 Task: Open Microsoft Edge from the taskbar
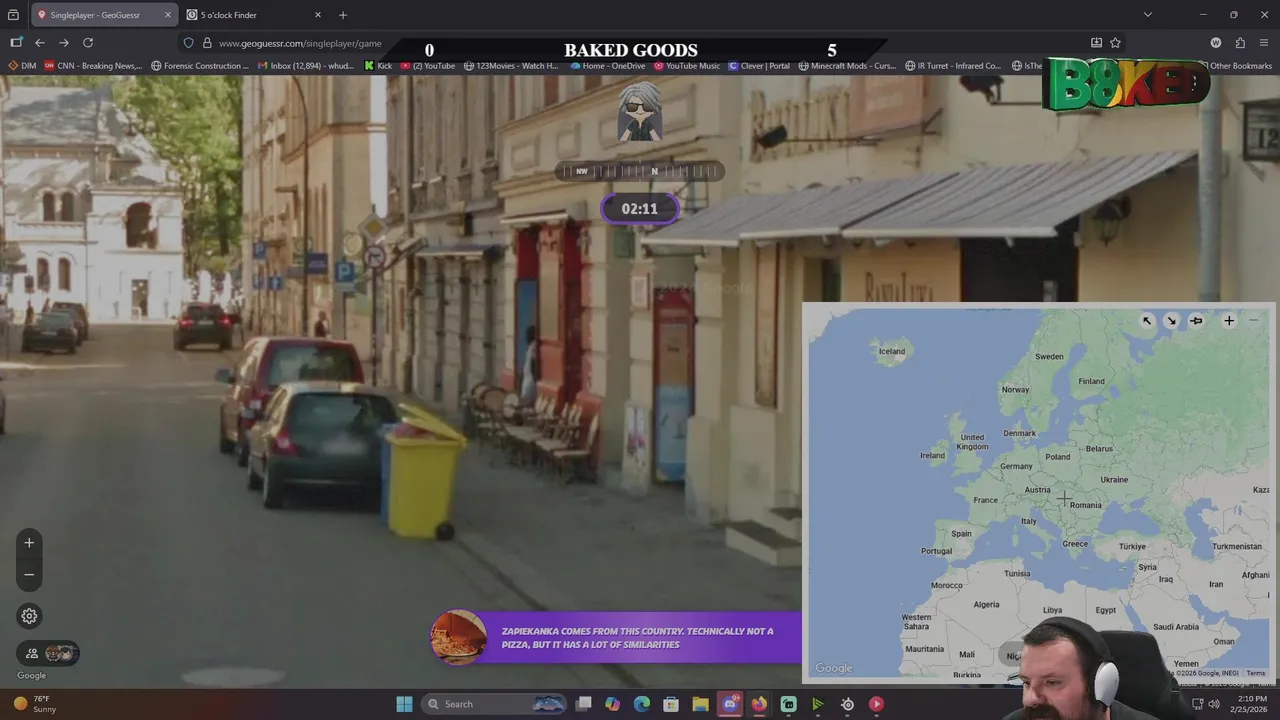click(x=642, y=704)
